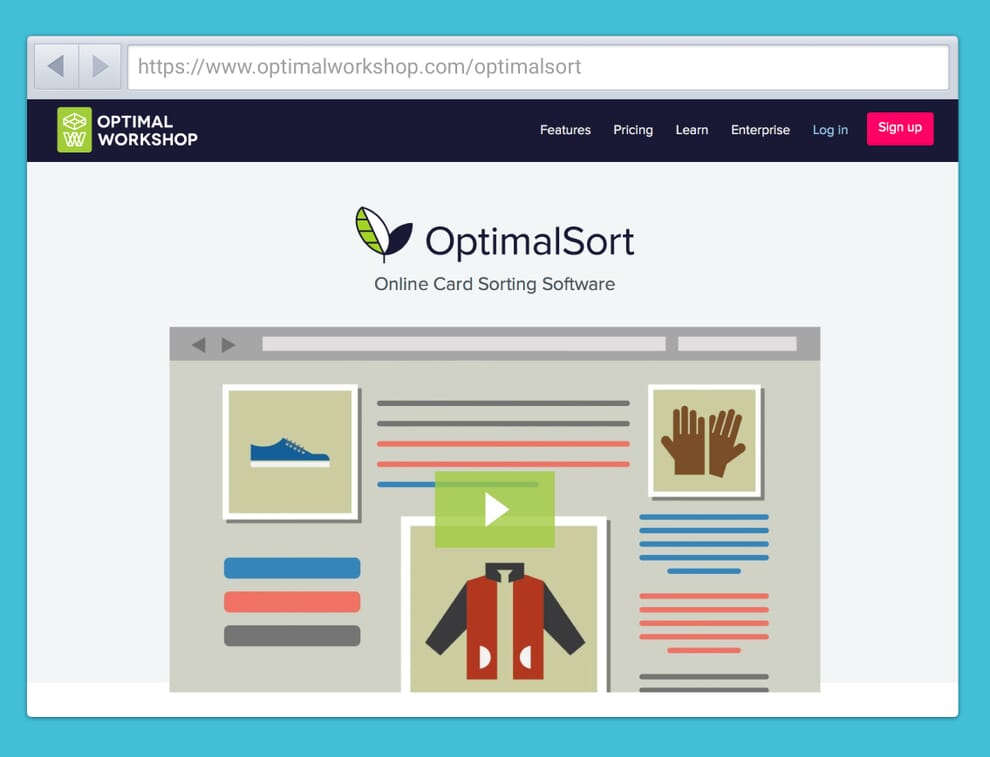Image resolution: width=990 pixels, height=757 pixels.
Task: Focus the address bar with optimalworkshop URL
Action: point(538,67)
